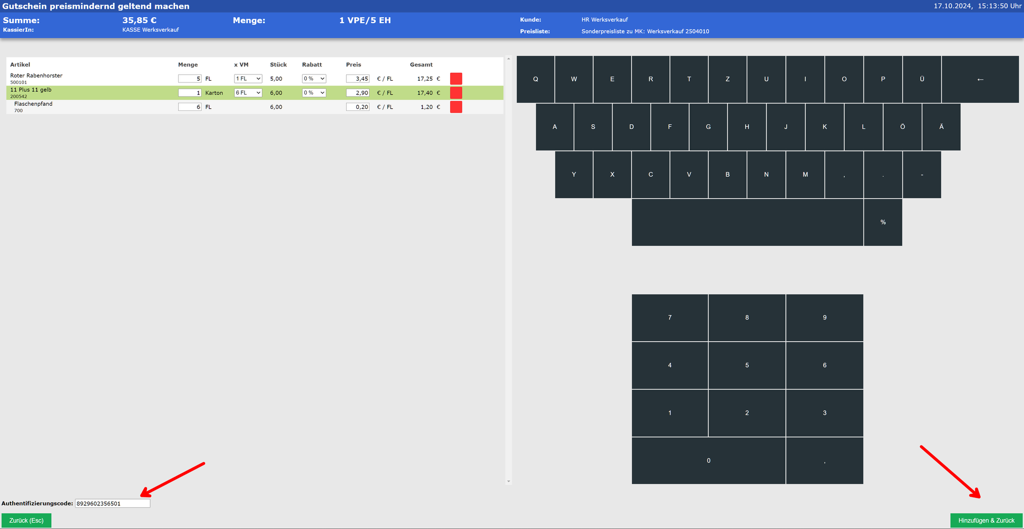
Task: Click red delete square for Flaschenpfand
Action: pos(456,107)
